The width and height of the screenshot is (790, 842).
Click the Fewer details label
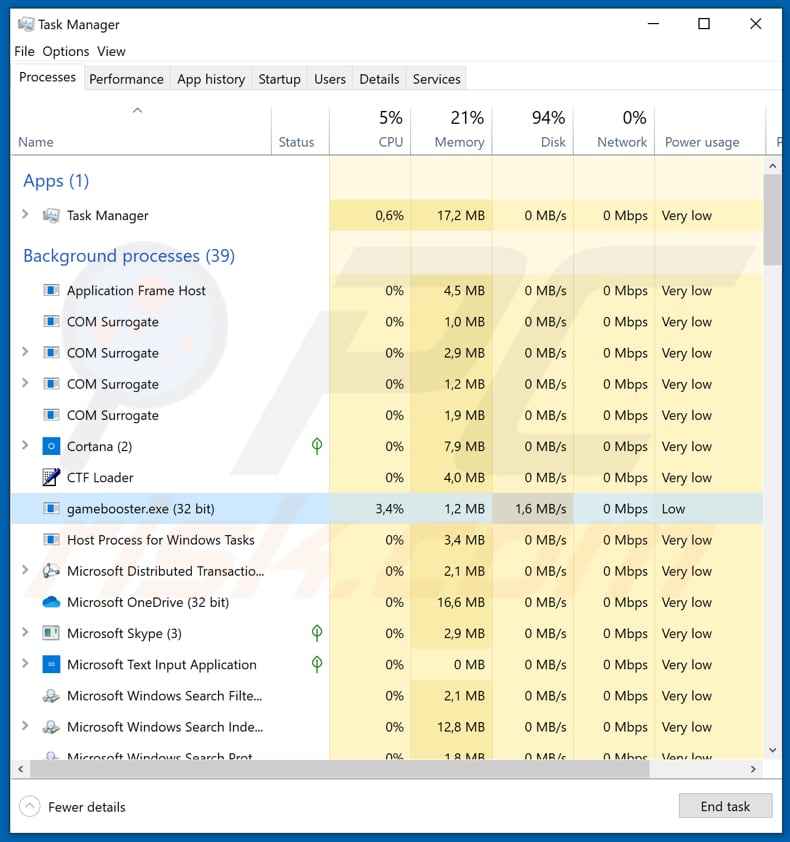coord(86,807)
